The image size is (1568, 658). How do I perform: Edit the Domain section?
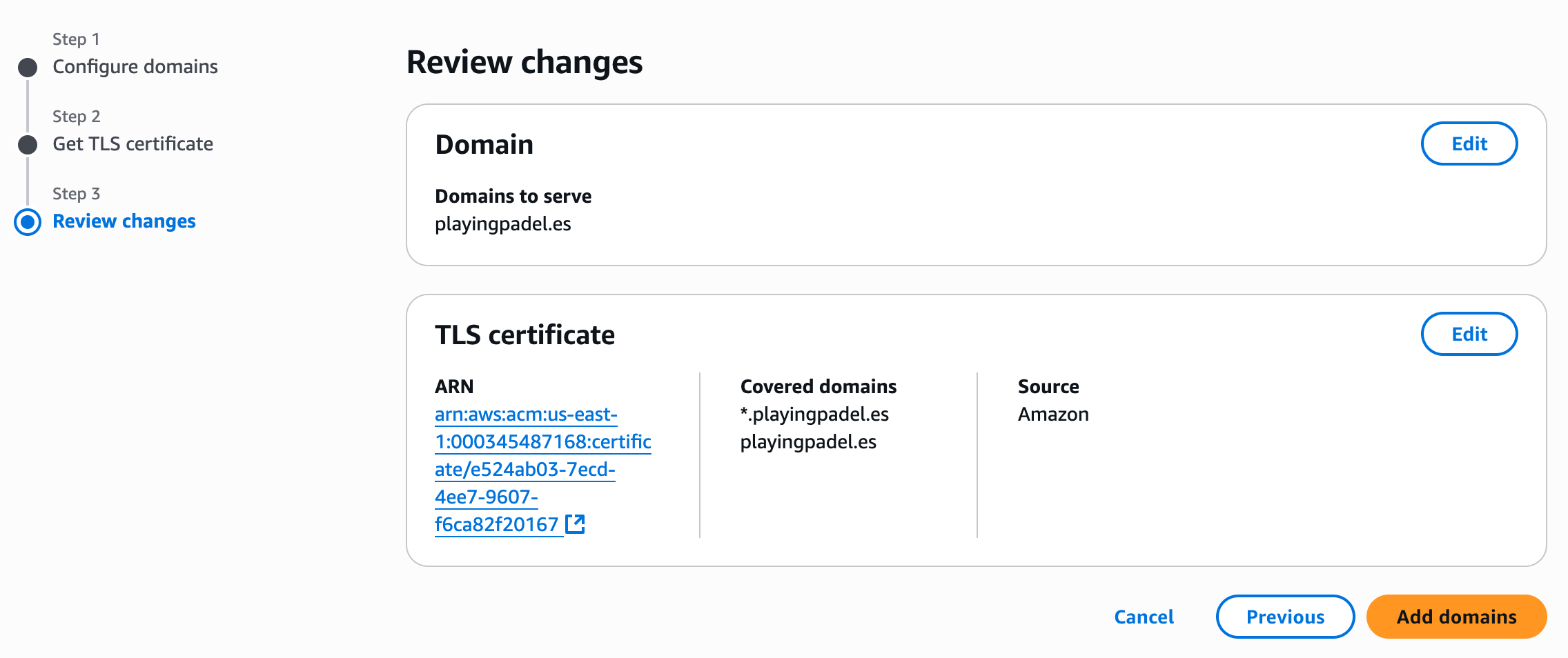click(x=1469, y=143)
